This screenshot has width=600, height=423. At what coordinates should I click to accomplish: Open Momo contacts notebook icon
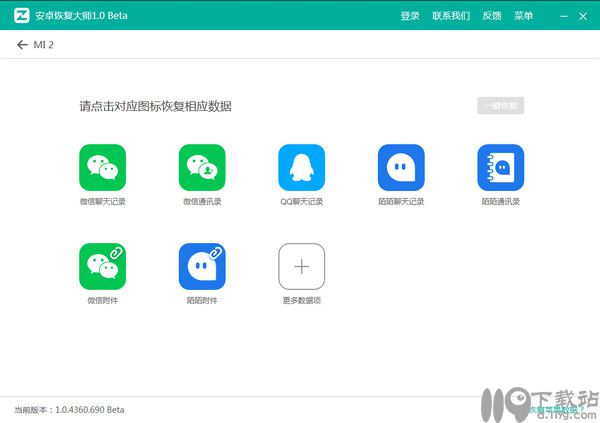pos(501,167)
